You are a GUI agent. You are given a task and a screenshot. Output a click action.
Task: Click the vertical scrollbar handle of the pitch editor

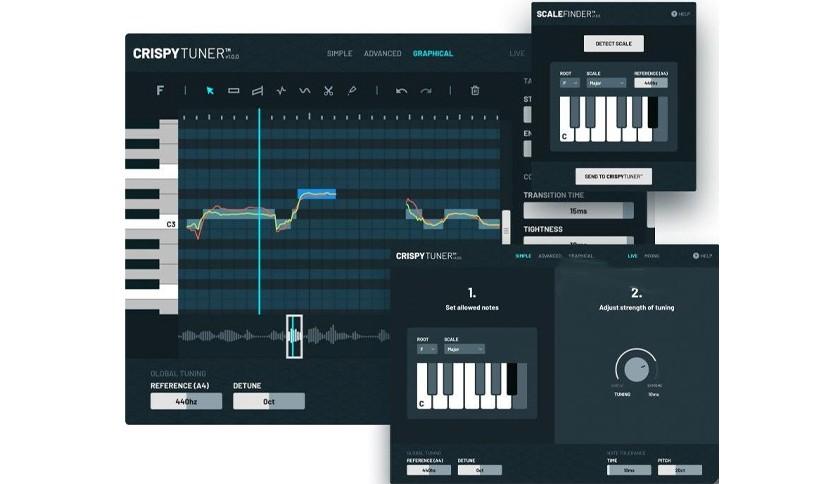pos(506,227)
